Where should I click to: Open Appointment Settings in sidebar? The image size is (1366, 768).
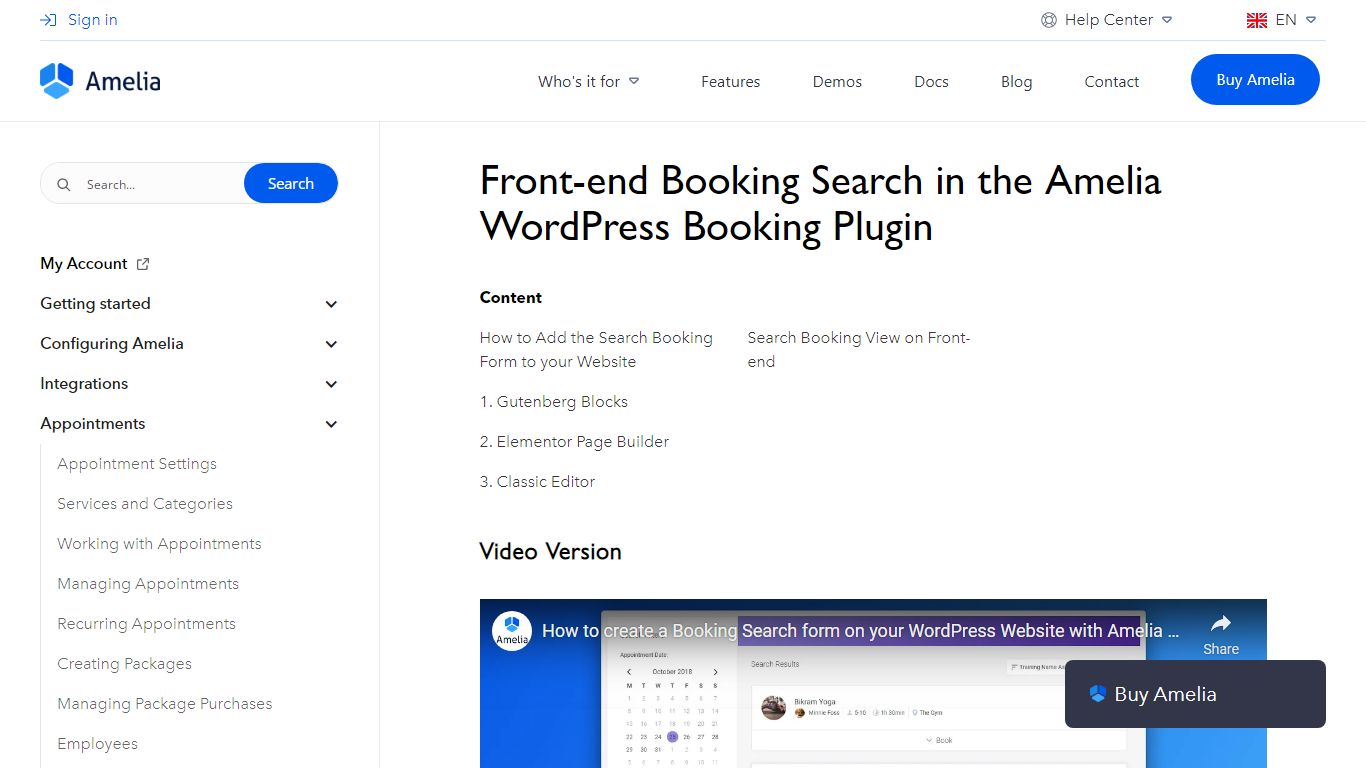click(137, 464)
